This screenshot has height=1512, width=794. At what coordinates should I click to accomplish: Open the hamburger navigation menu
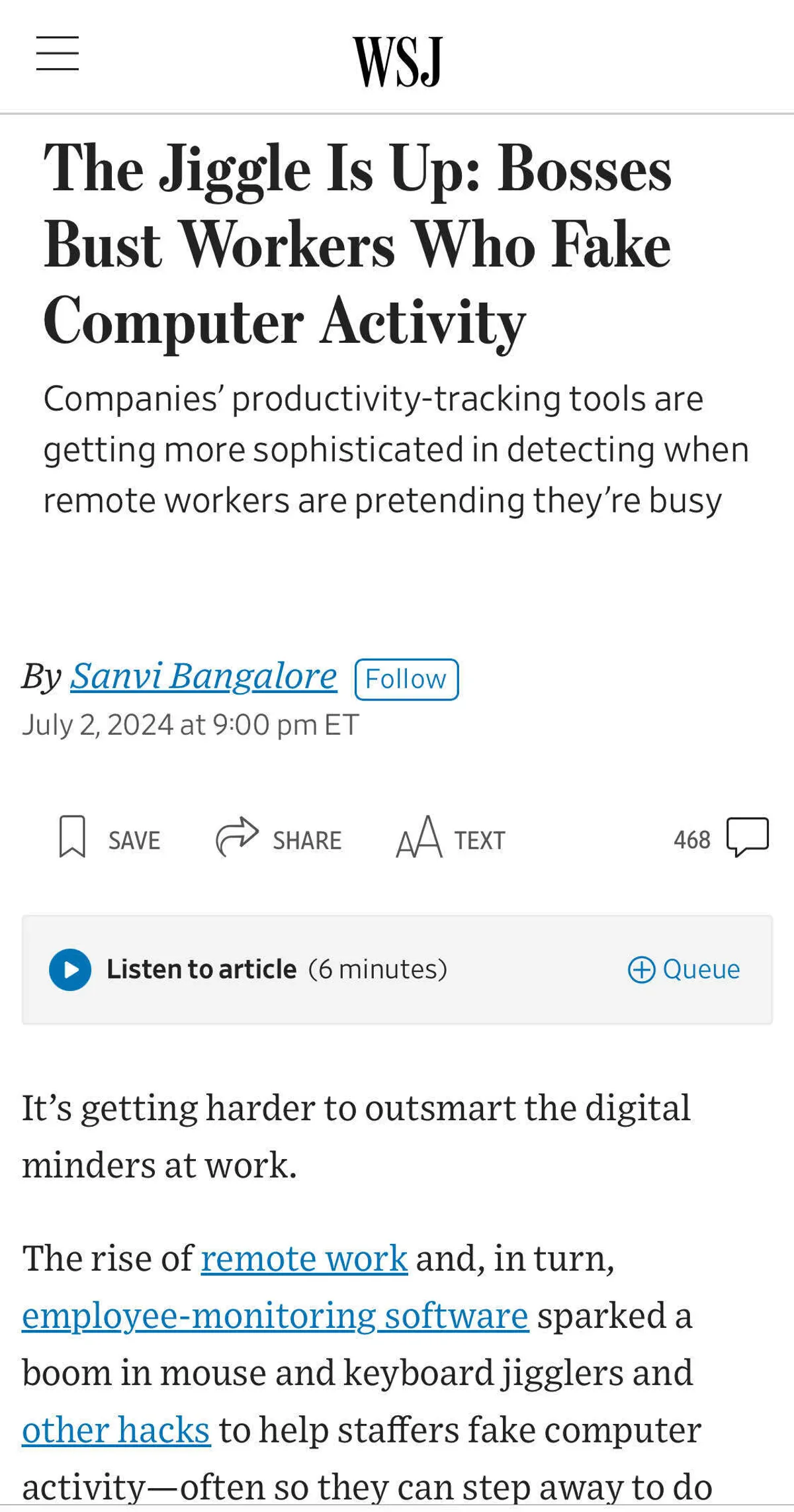[x=58, y=54]
